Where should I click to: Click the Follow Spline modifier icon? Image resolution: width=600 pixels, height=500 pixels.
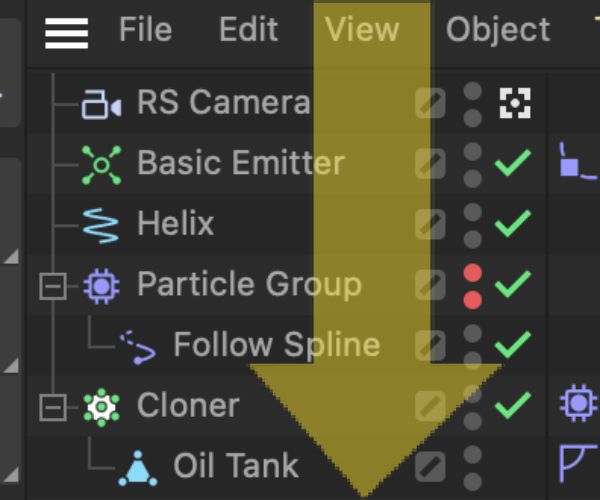pos(138,347)
